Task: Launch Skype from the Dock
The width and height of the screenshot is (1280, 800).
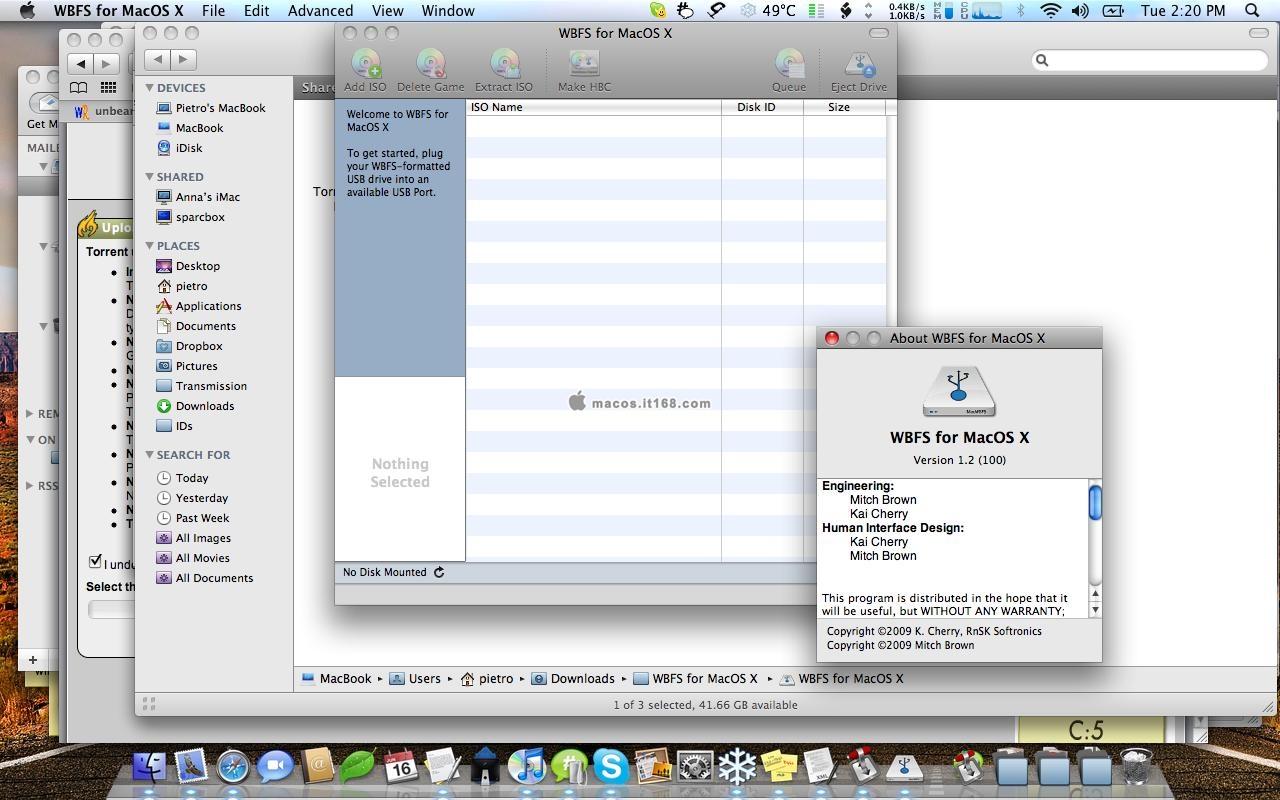Action: 610,766
